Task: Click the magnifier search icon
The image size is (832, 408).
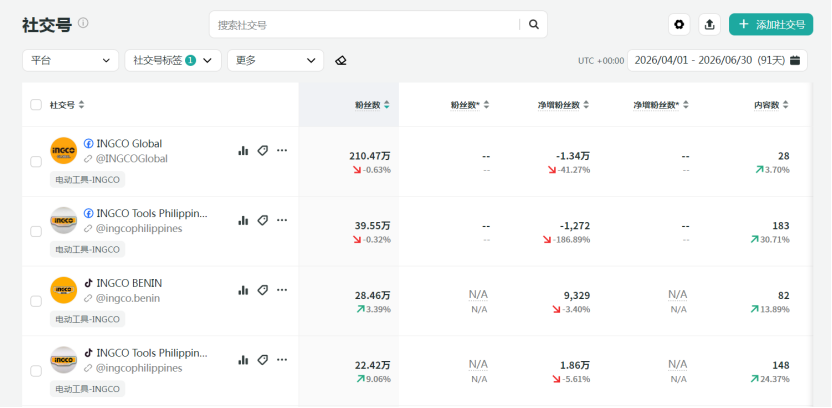Action: click(x=534, y=24)
